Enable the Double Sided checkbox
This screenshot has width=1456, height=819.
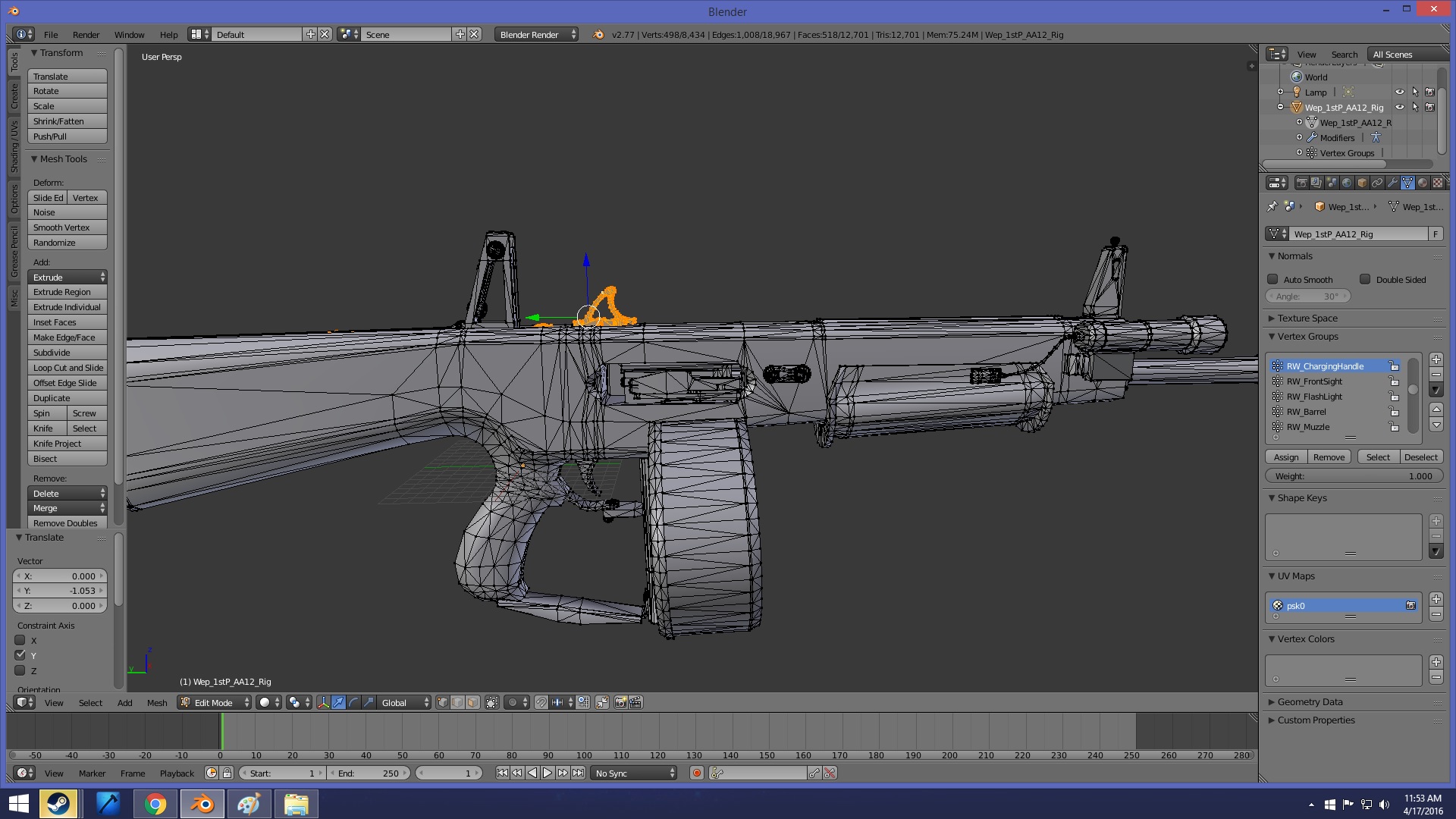coord(1365,279)
